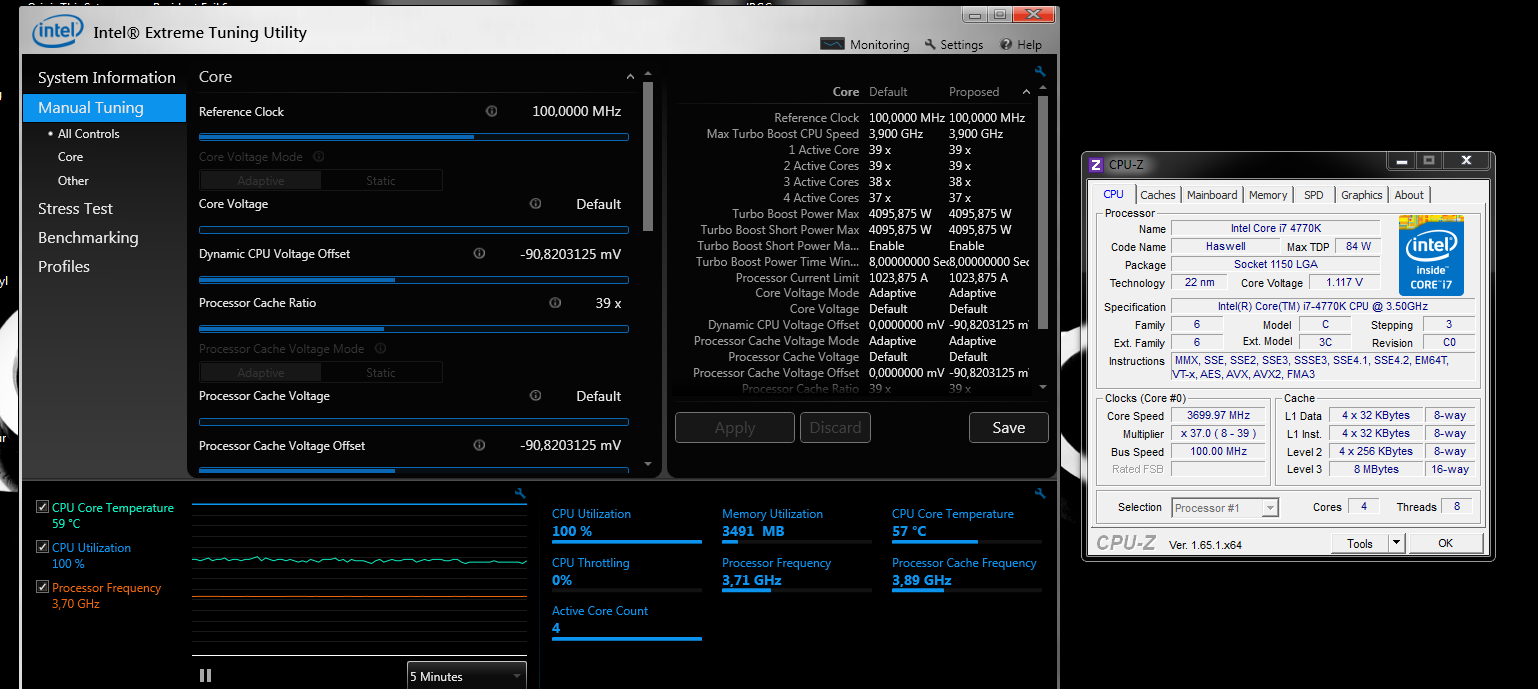The width and height of the screenshot is (1538, 689).
Task: Click the Discard button
Action: pyautogui.click(x=835, y=427)
